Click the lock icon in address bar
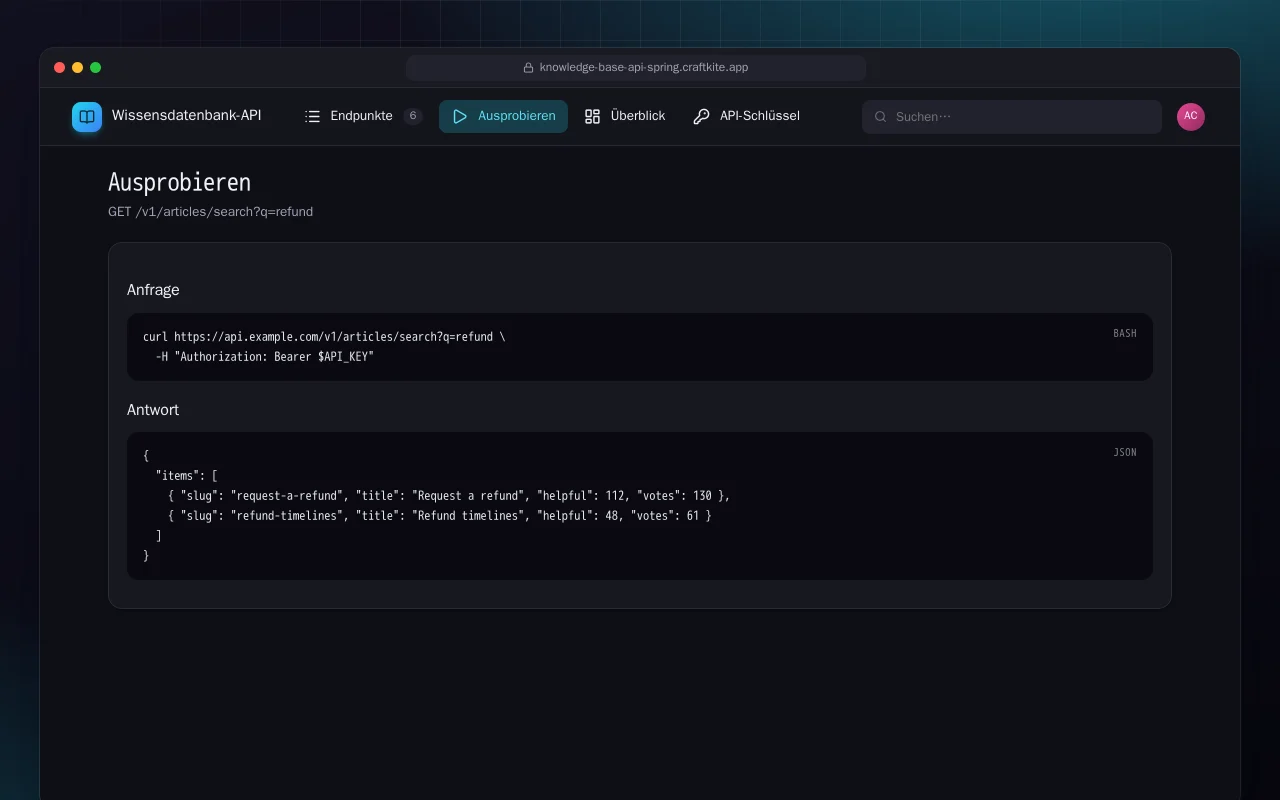1280x800 pixels. 529,68
